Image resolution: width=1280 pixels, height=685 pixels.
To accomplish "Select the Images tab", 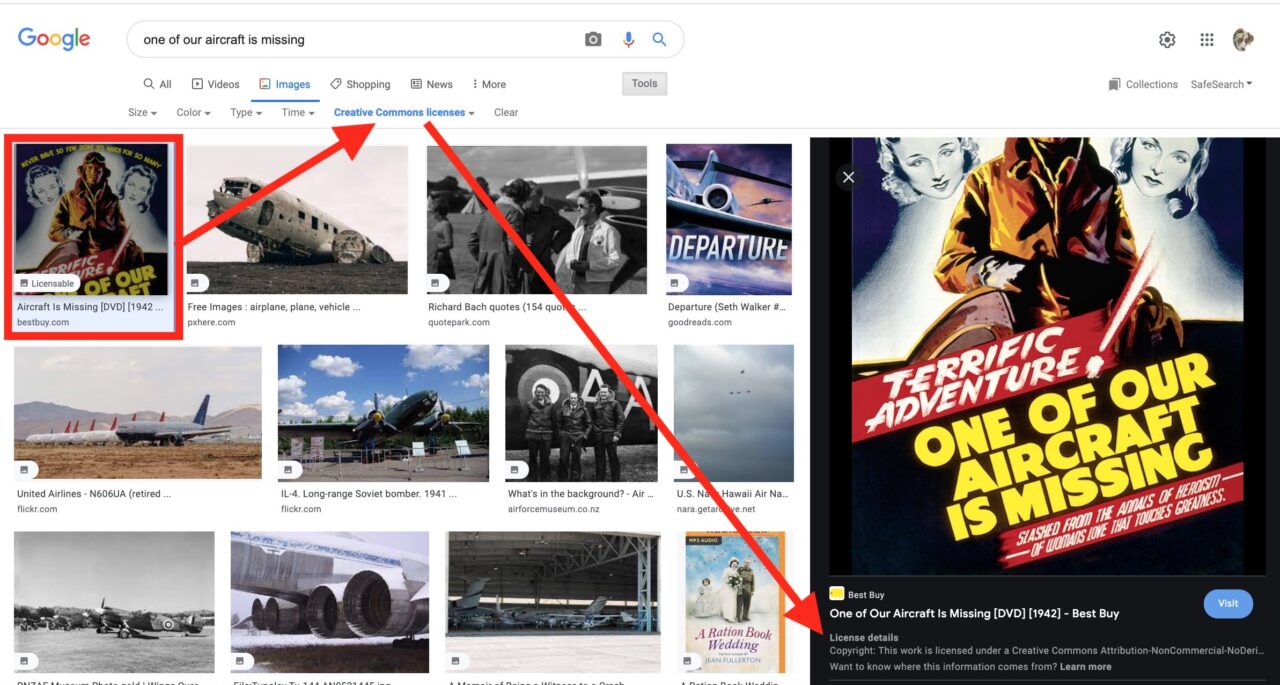I will 284,84.
